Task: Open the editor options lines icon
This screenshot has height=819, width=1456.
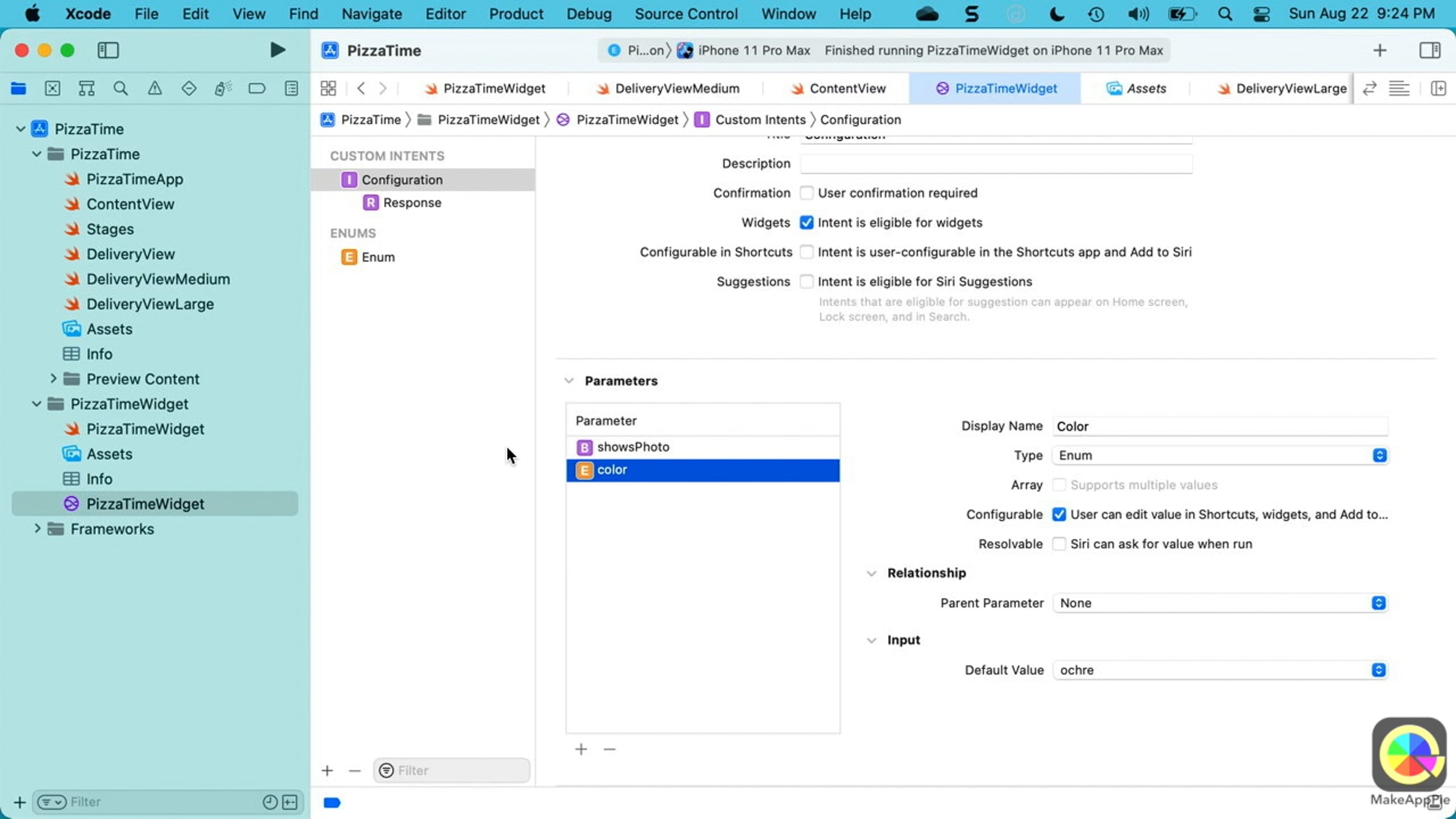Action: click(1399, 89)
